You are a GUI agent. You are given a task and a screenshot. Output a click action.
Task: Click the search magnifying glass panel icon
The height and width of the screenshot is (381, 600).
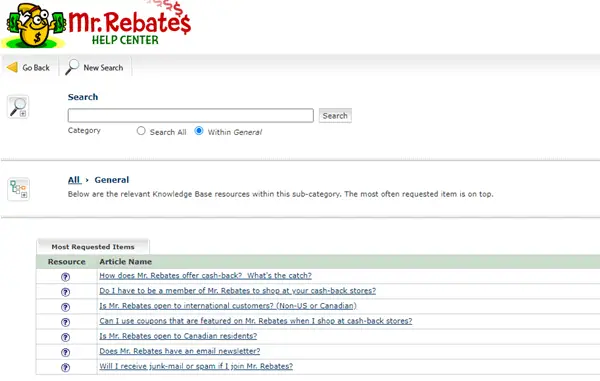tap(18, 107)
